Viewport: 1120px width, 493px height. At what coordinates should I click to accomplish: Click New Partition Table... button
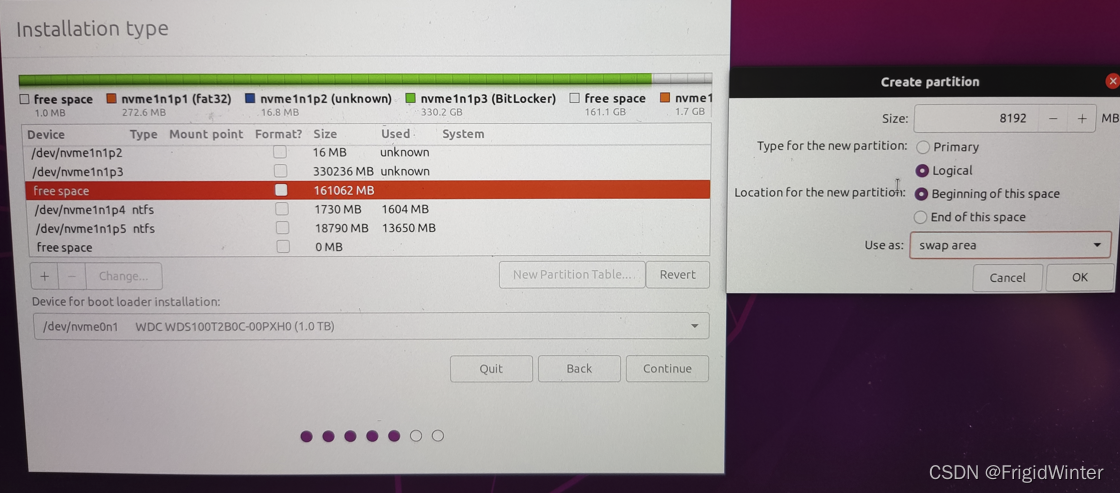click(572, 274)
